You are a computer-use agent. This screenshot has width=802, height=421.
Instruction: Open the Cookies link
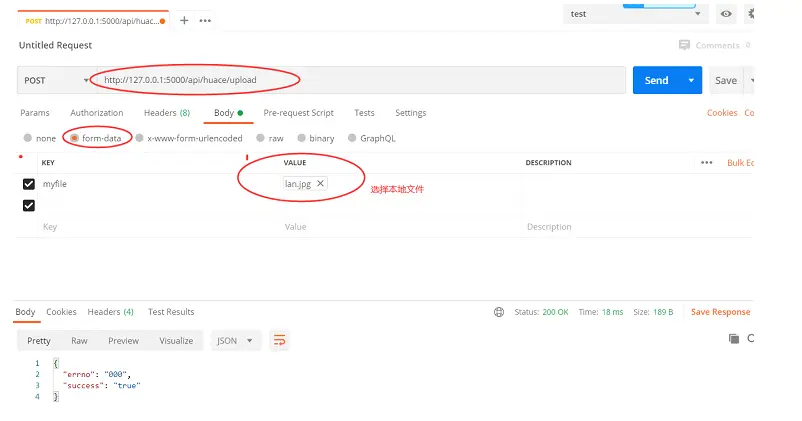tap(722, 113)
